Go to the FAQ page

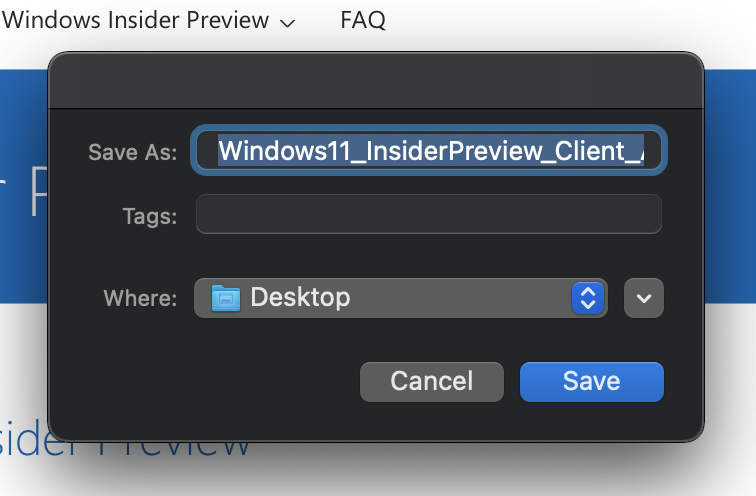363,20
